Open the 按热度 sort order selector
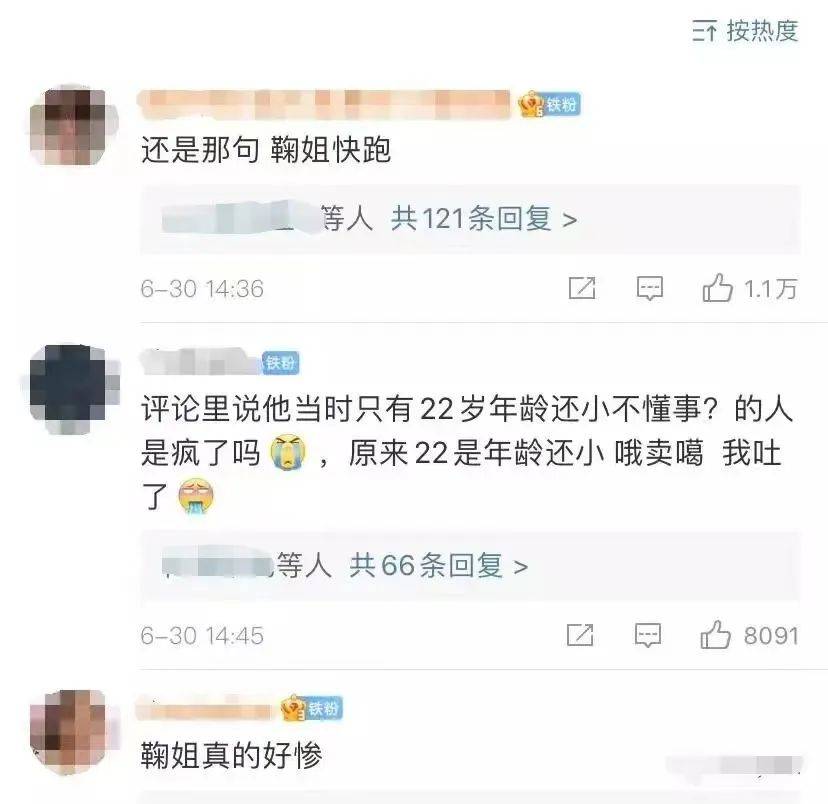Viewport: 828px width, 804px height. (745, 31)
